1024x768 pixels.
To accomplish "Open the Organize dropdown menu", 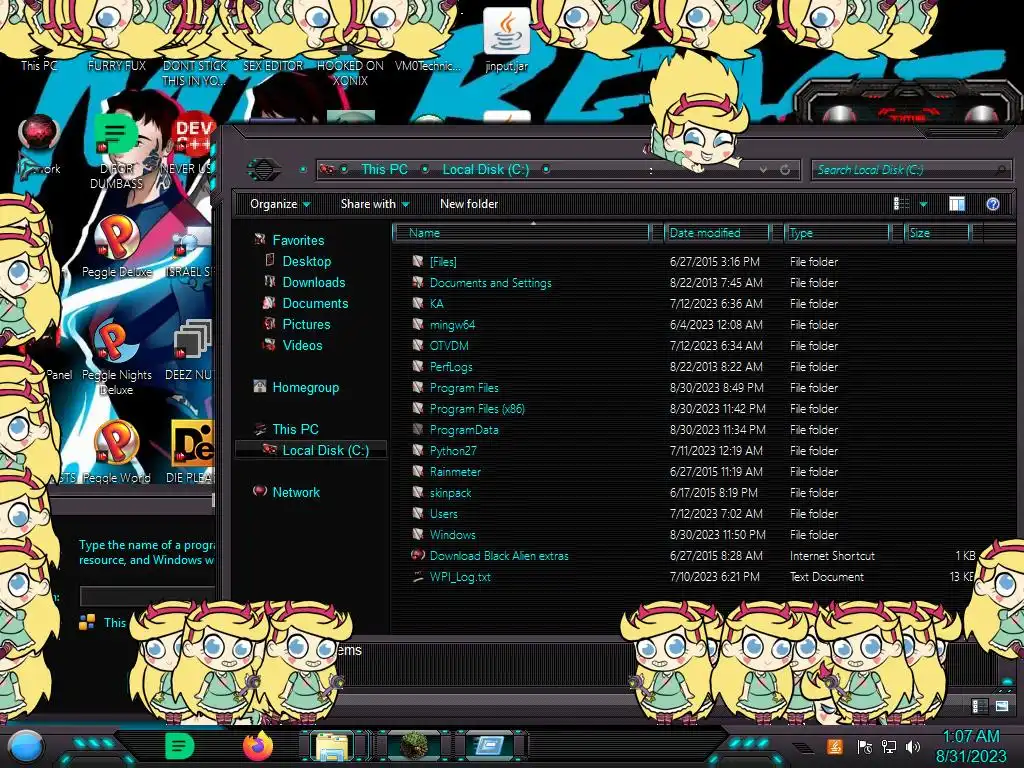I will point(280,204).
